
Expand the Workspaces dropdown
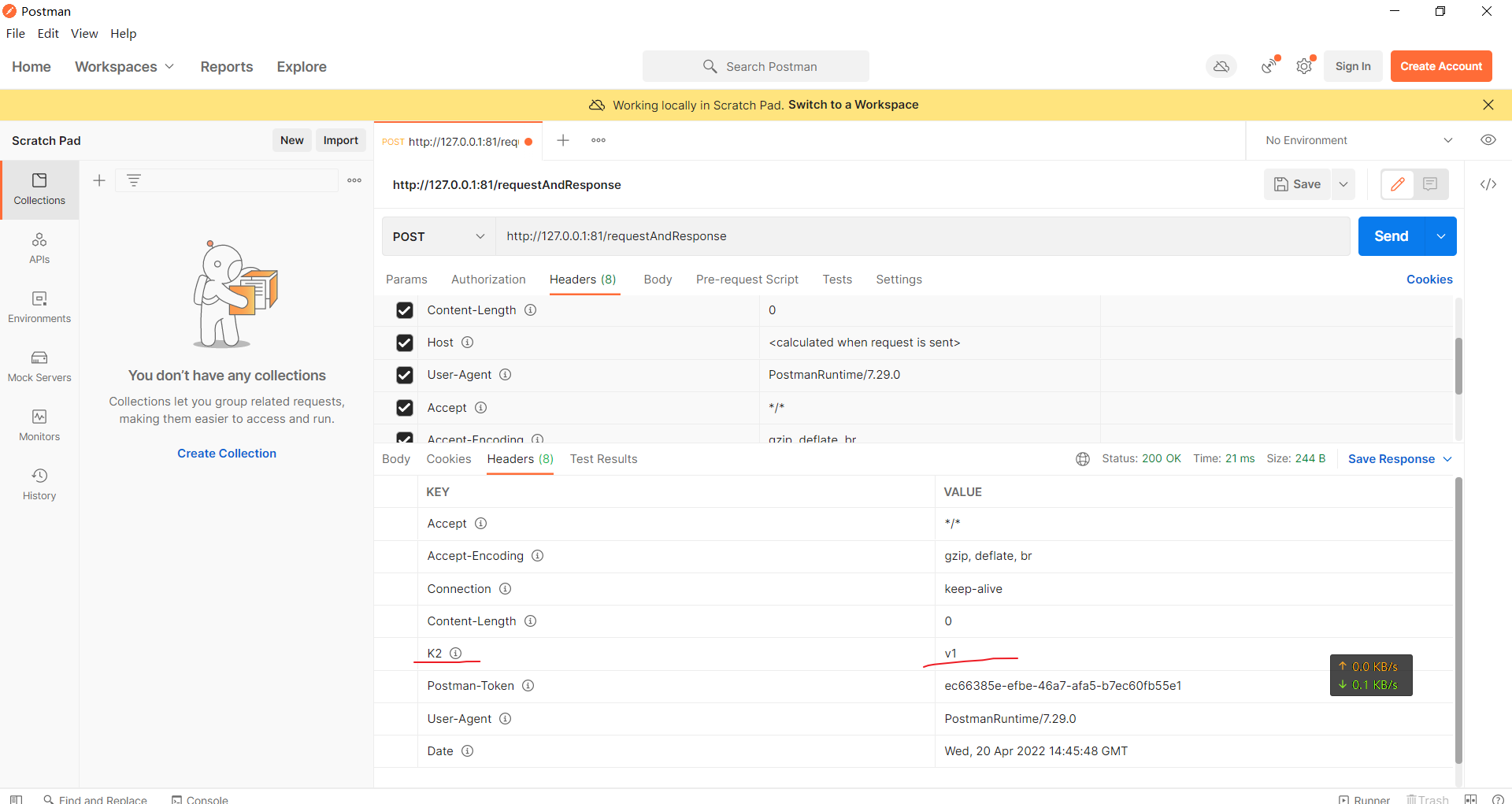click(x=124, y=67)
